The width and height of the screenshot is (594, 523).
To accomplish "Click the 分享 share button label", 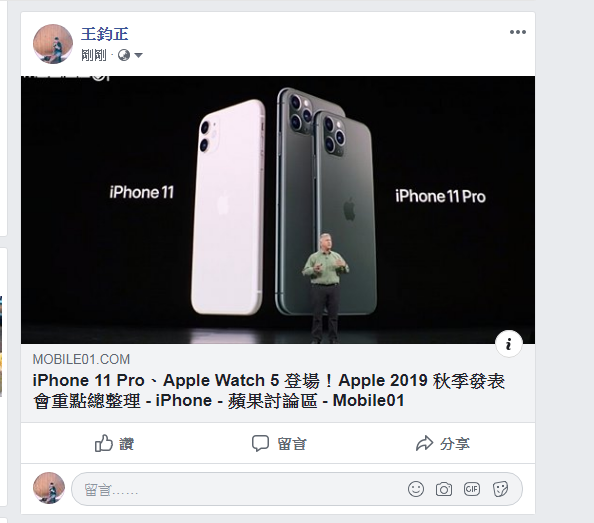I will (455, 444).
